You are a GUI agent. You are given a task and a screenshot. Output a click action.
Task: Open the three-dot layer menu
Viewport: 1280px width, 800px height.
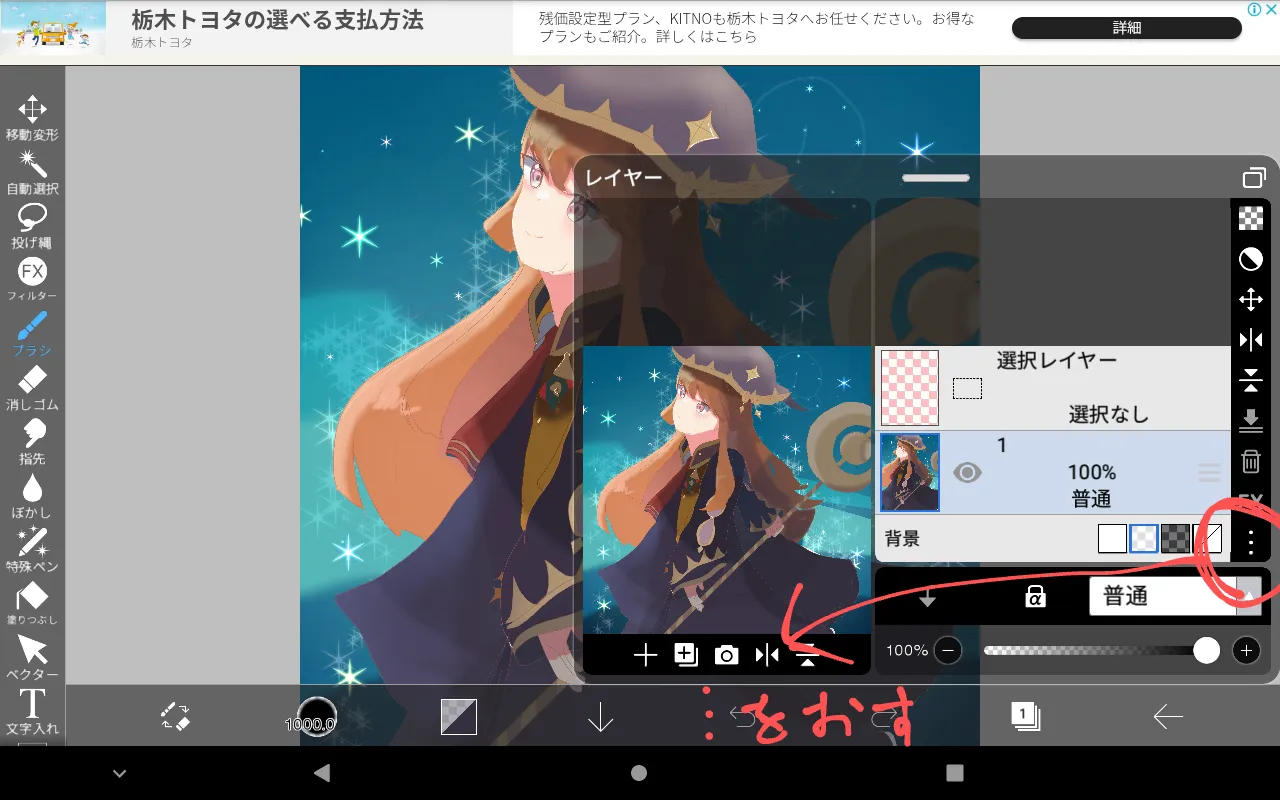point(1251,542)
